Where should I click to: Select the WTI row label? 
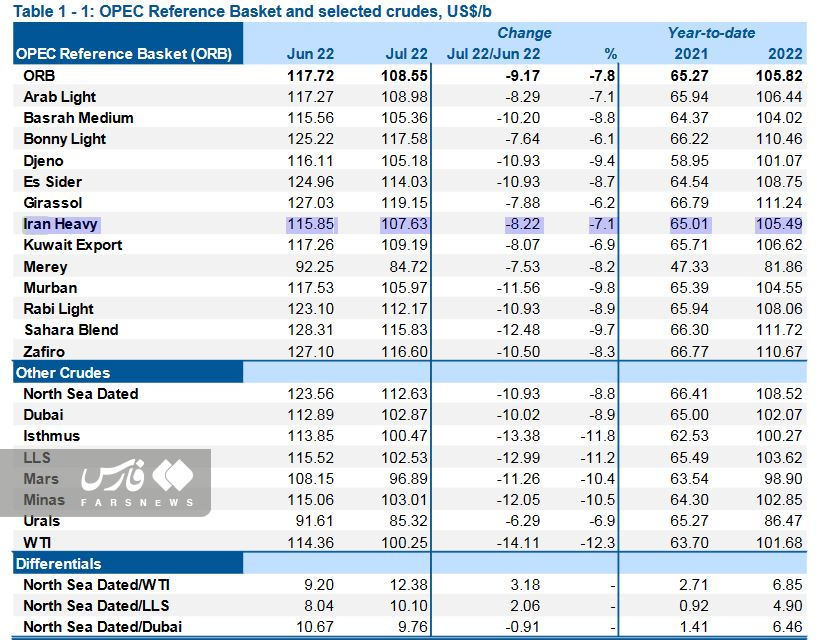coord(37,542)
